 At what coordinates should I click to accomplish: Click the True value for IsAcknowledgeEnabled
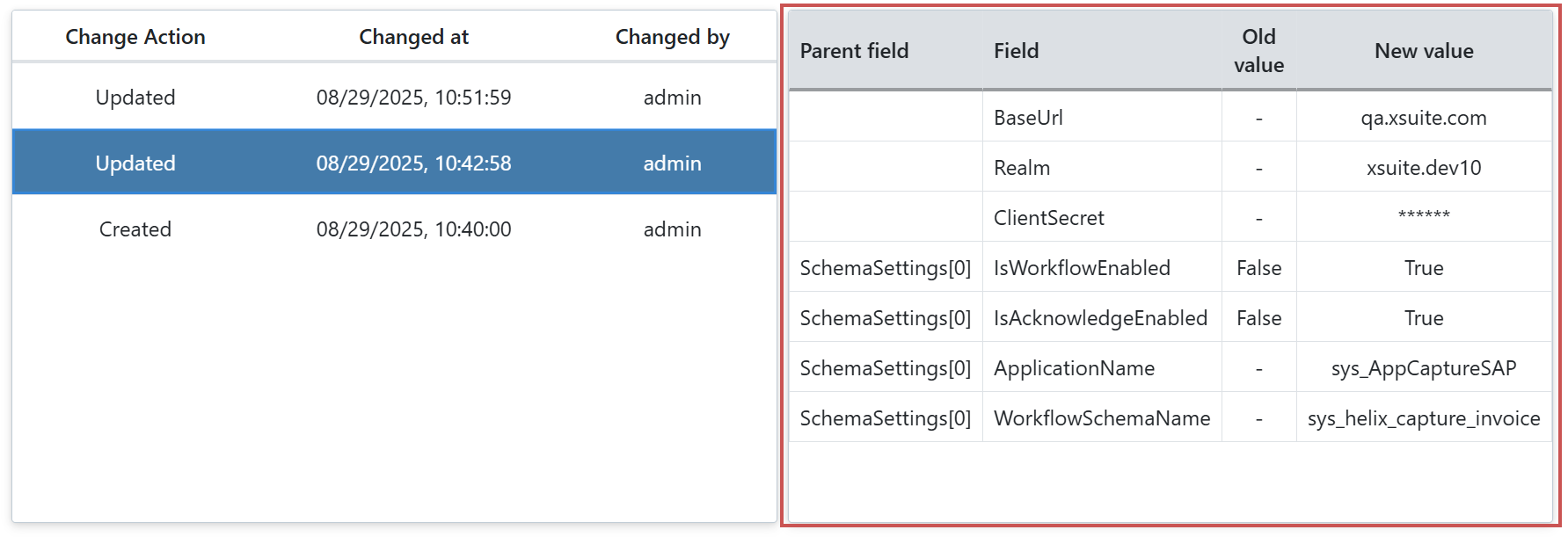click(1423, 317)
